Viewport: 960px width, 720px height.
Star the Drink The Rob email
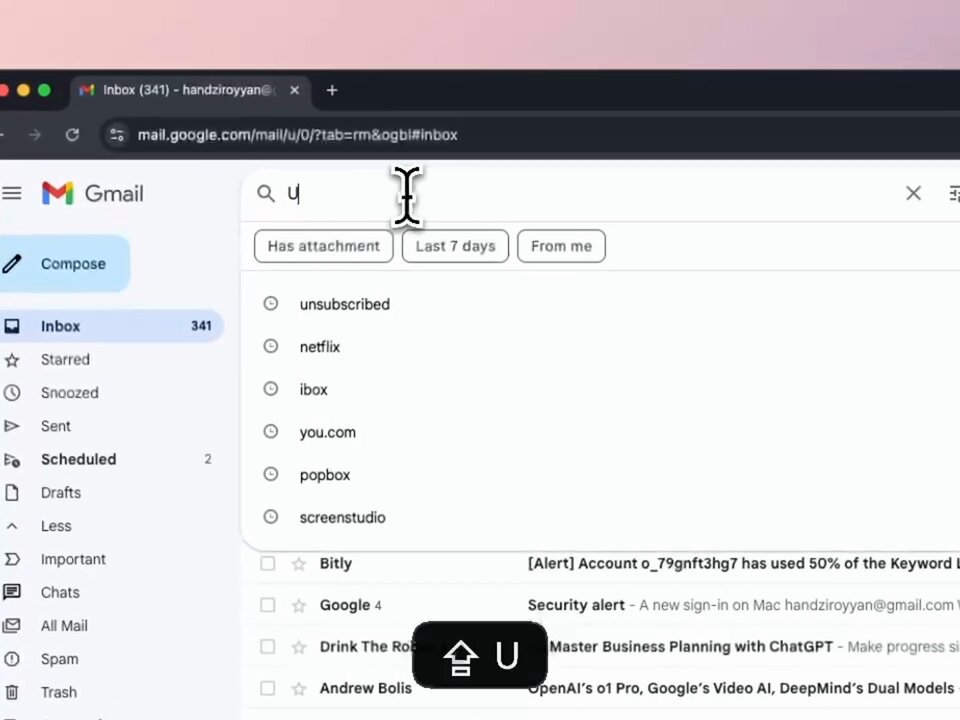pos(299,647)
